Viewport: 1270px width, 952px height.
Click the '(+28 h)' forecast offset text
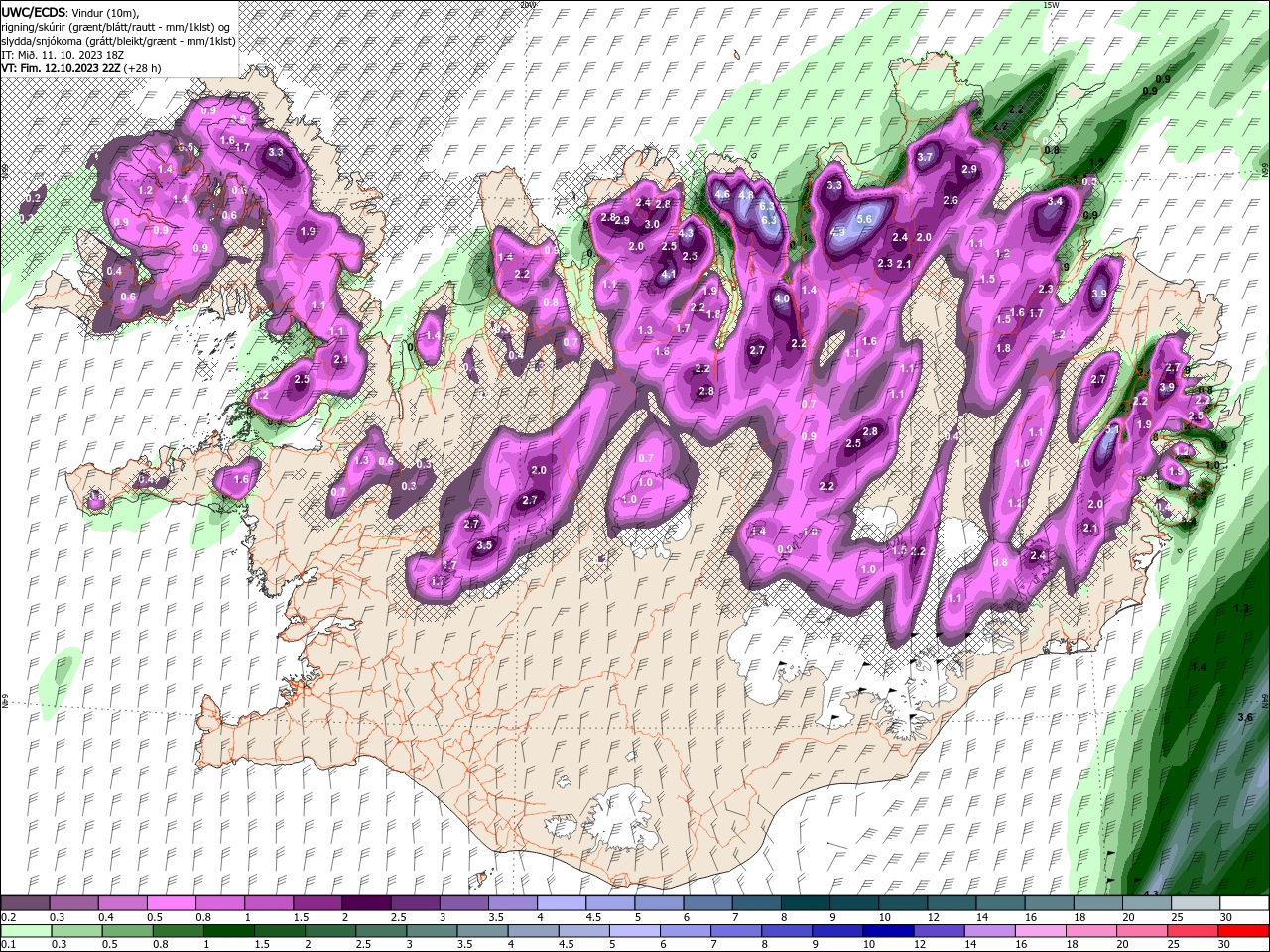point(142,68)
